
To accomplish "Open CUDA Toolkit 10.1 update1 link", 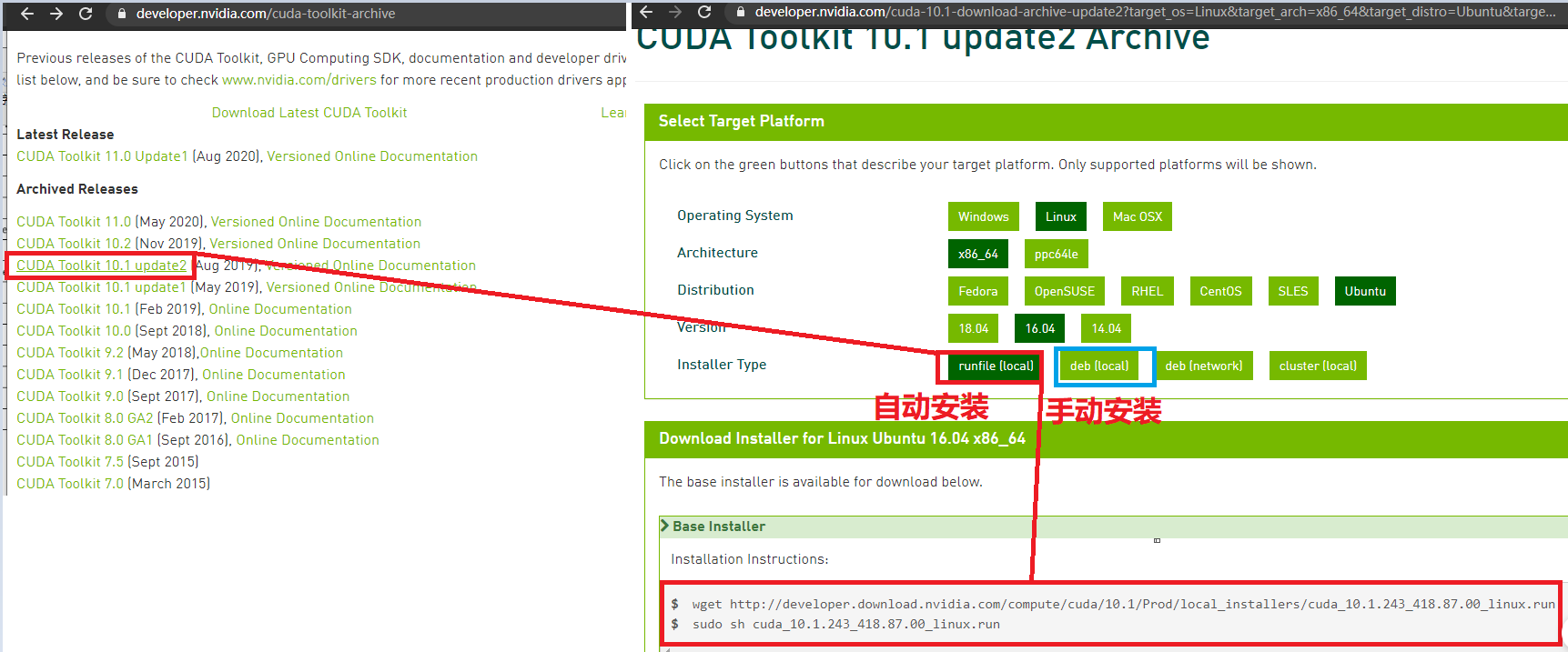I will tap(101, 287).
